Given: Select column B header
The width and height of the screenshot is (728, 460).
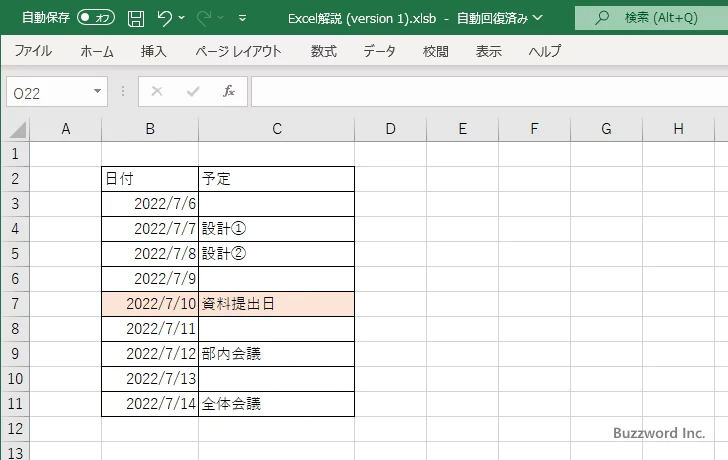Looking at the screenshot, I should (150, 129).
